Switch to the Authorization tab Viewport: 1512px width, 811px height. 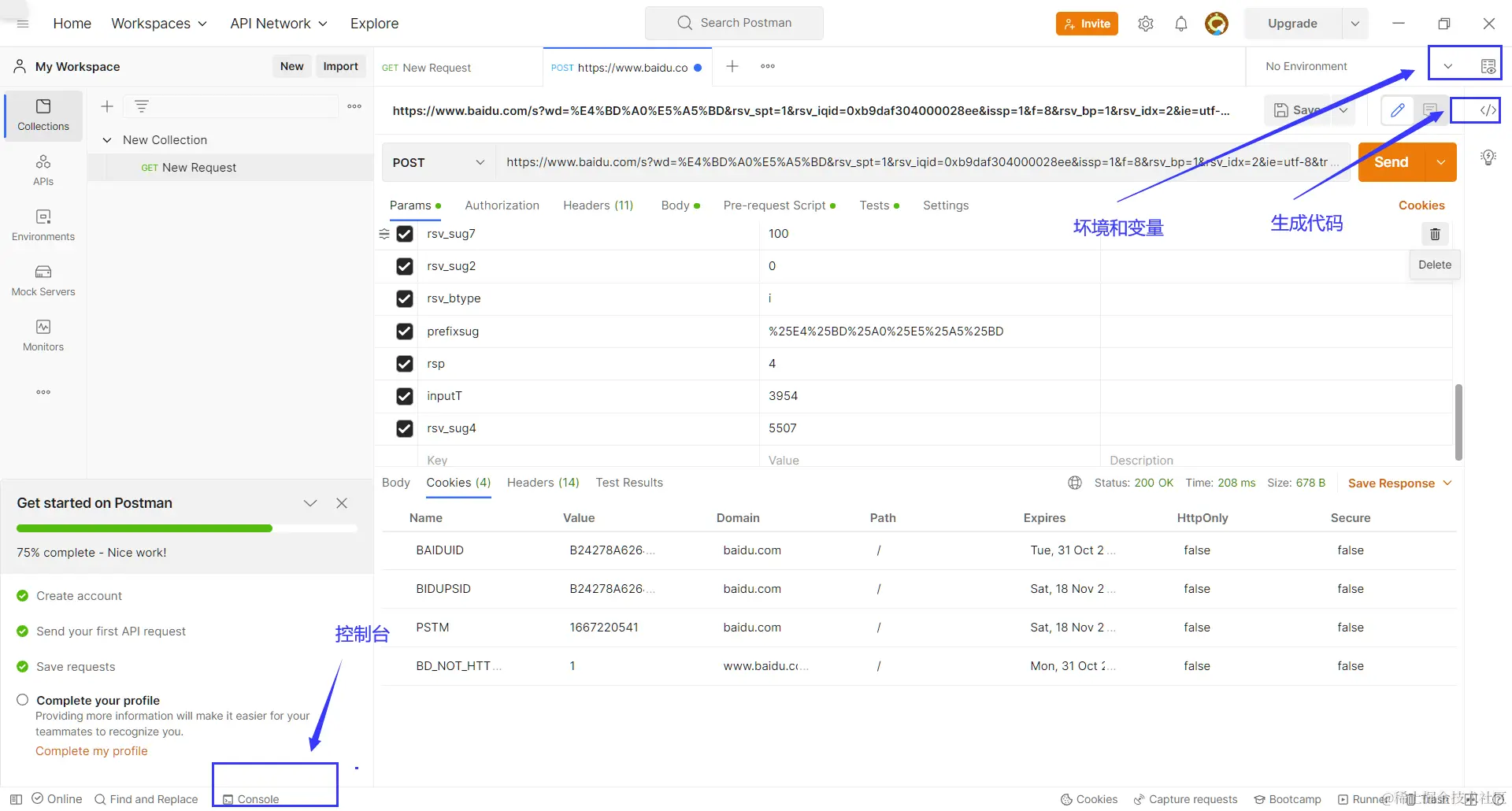502,206
